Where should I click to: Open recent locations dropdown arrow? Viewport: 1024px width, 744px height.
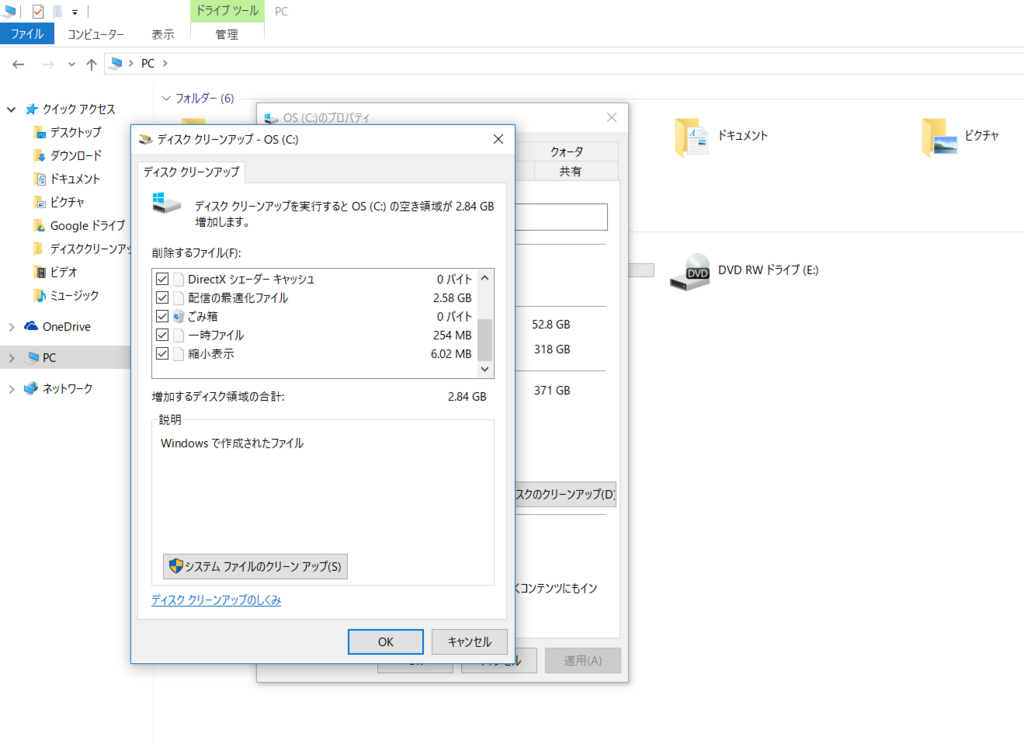(71, 64)
